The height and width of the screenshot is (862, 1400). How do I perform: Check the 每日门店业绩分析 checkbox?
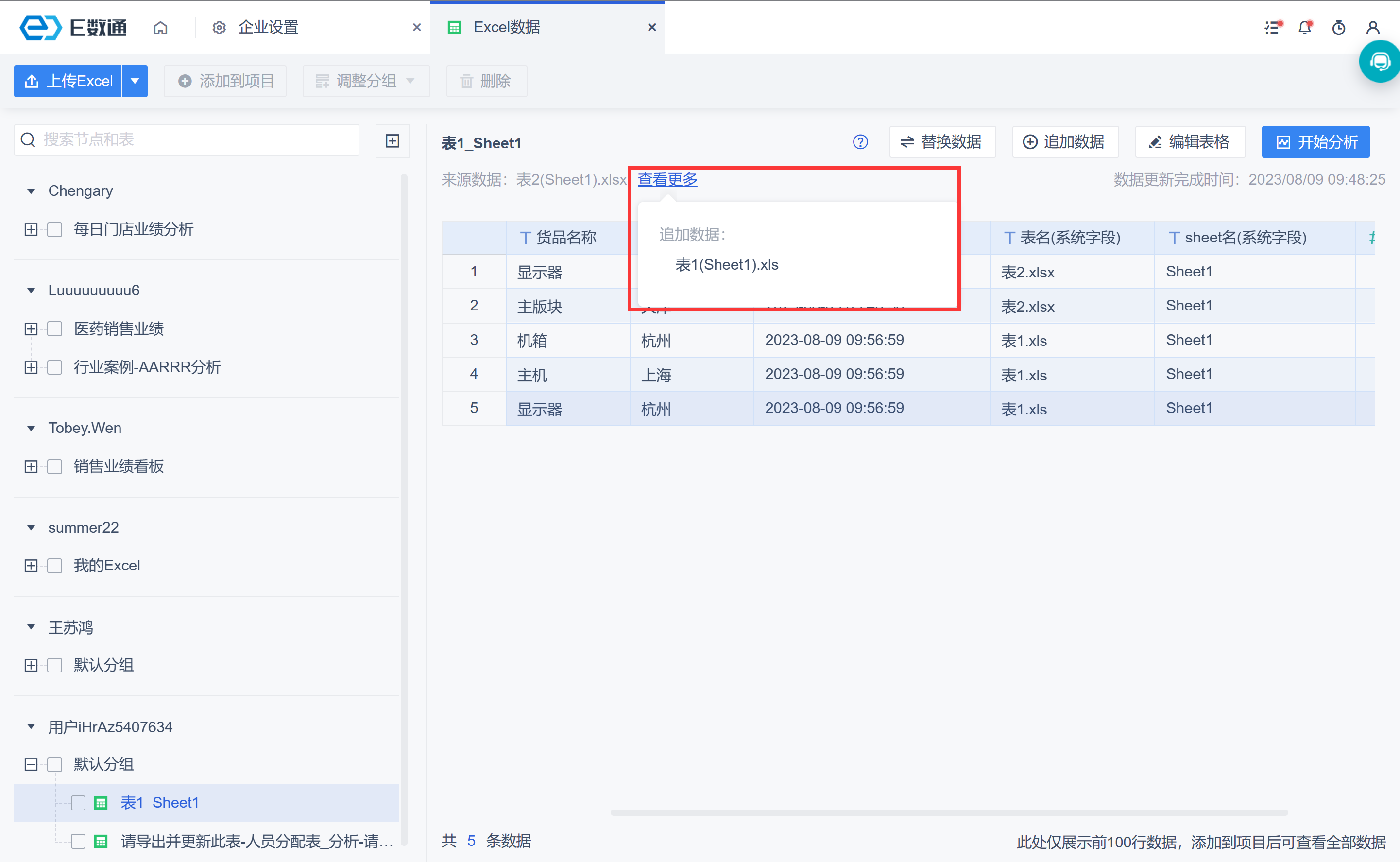click(x=55, y=230)
